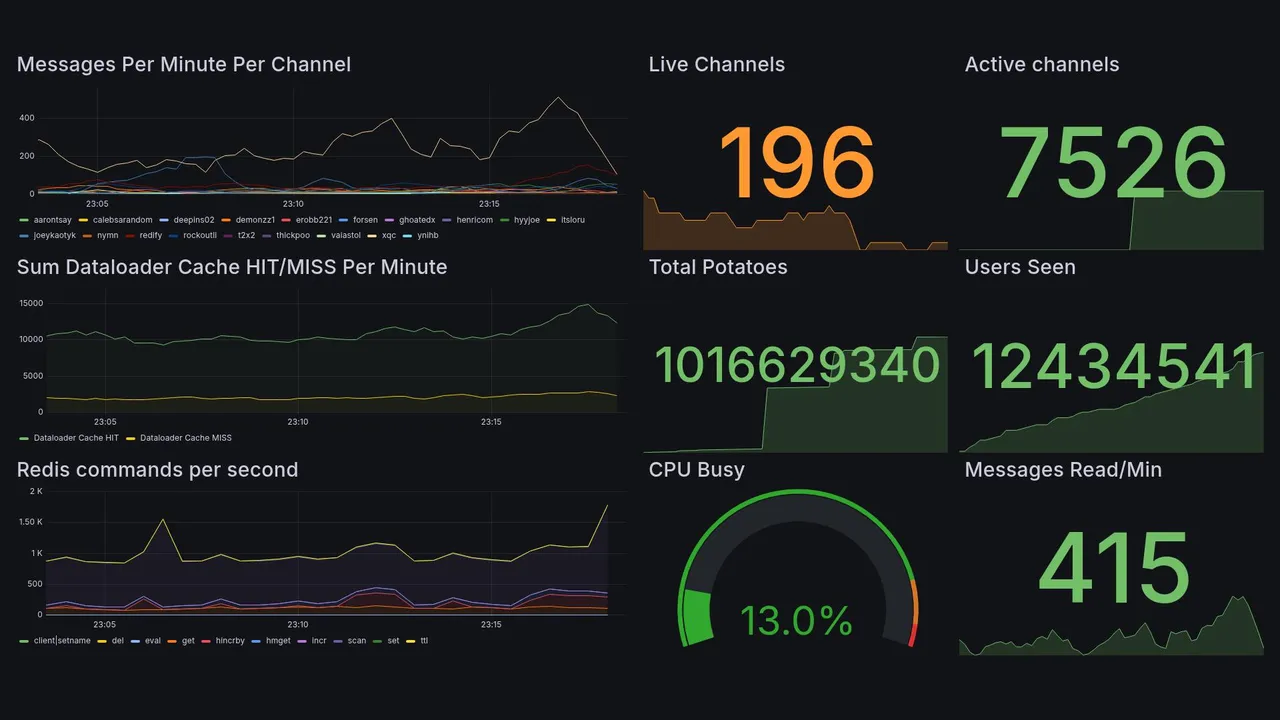Click the Active channels value 7526

tap(1114, 162)
